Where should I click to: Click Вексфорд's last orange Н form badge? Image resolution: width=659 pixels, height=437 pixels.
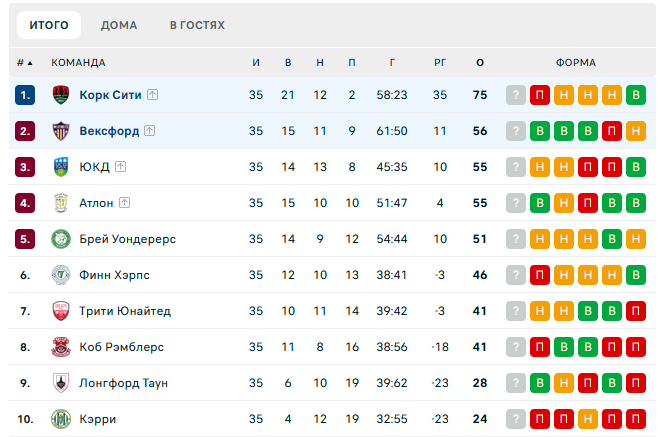(636, 131)
